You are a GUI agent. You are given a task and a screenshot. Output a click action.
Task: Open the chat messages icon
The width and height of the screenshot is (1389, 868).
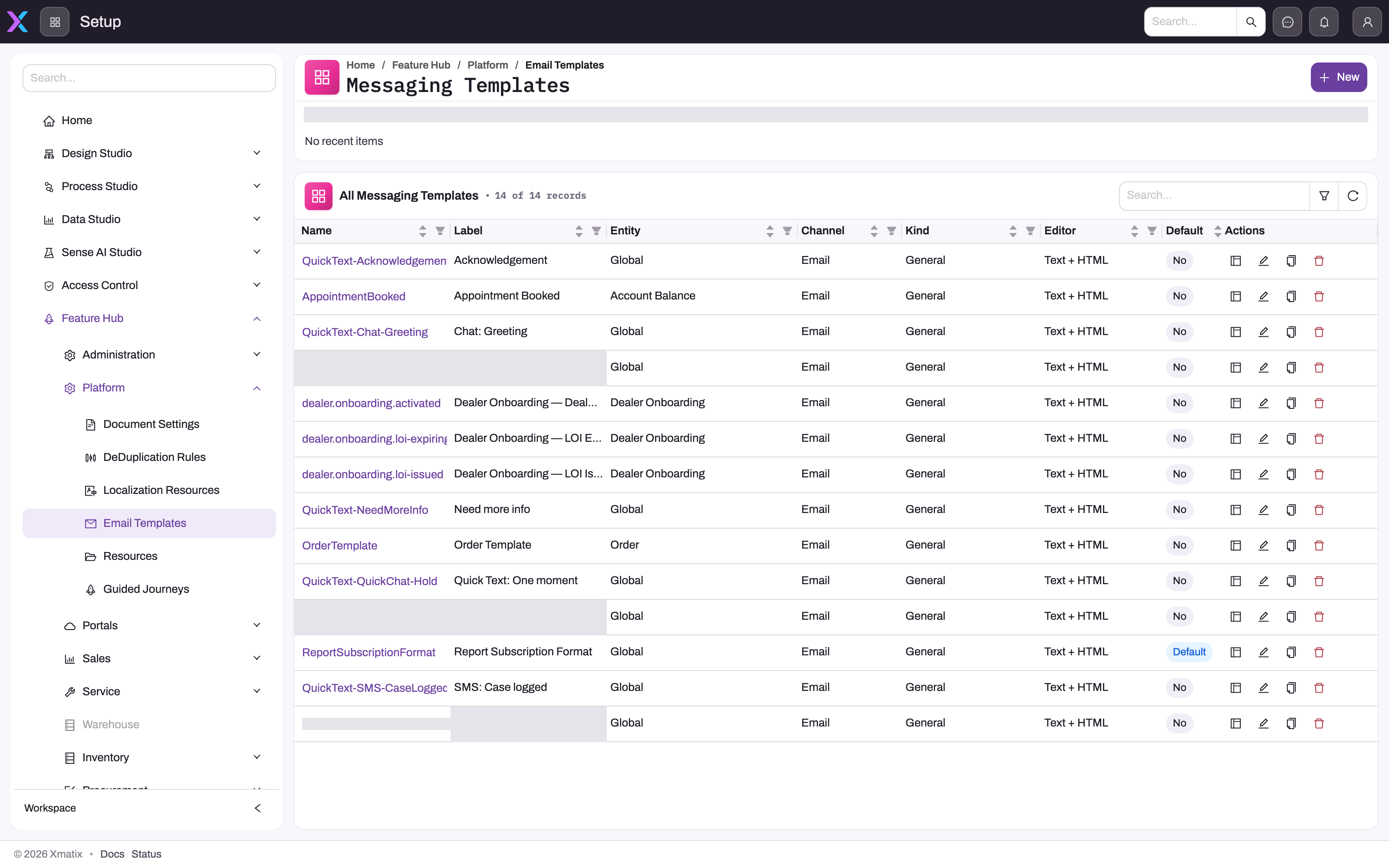tap(1287, 22)
